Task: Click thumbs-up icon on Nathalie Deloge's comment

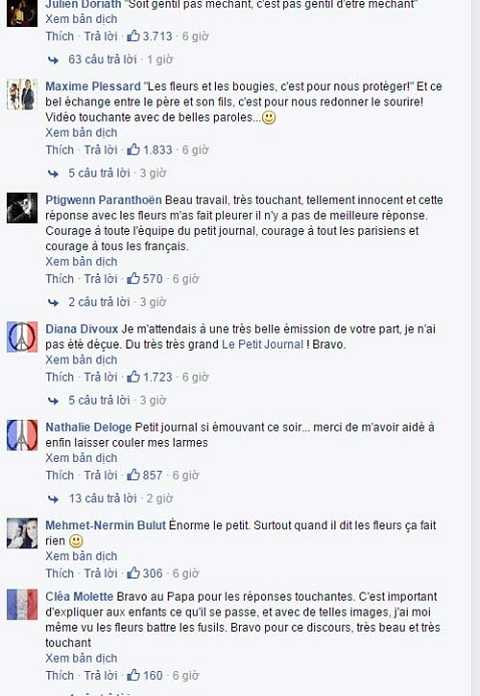Action: pos(133,475)
